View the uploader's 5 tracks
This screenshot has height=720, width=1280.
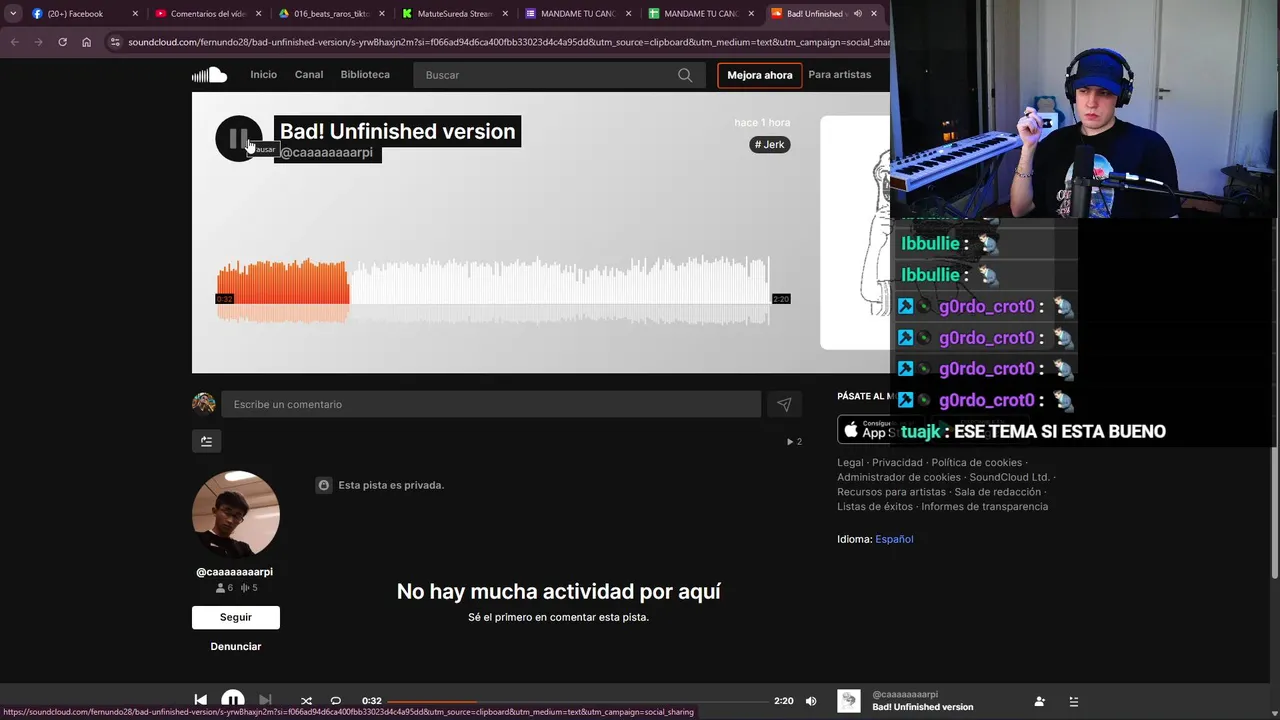click(x=249, y=588)
